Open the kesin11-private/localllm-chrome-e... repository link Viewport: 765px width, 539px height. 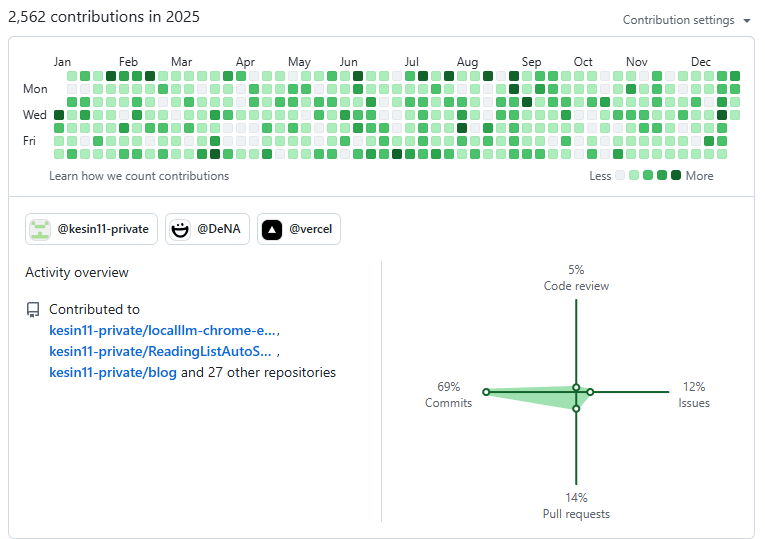click(x=164, y=330)
